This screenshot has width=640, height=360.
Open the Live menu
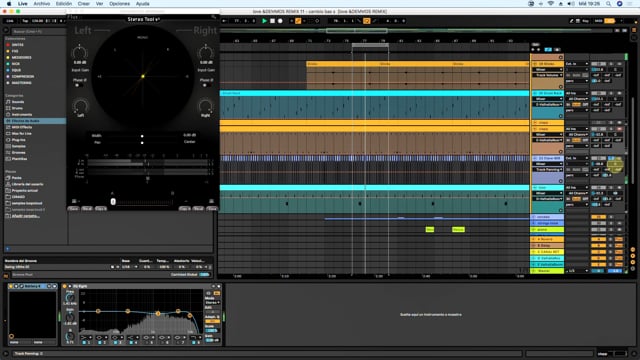point(22,4)
